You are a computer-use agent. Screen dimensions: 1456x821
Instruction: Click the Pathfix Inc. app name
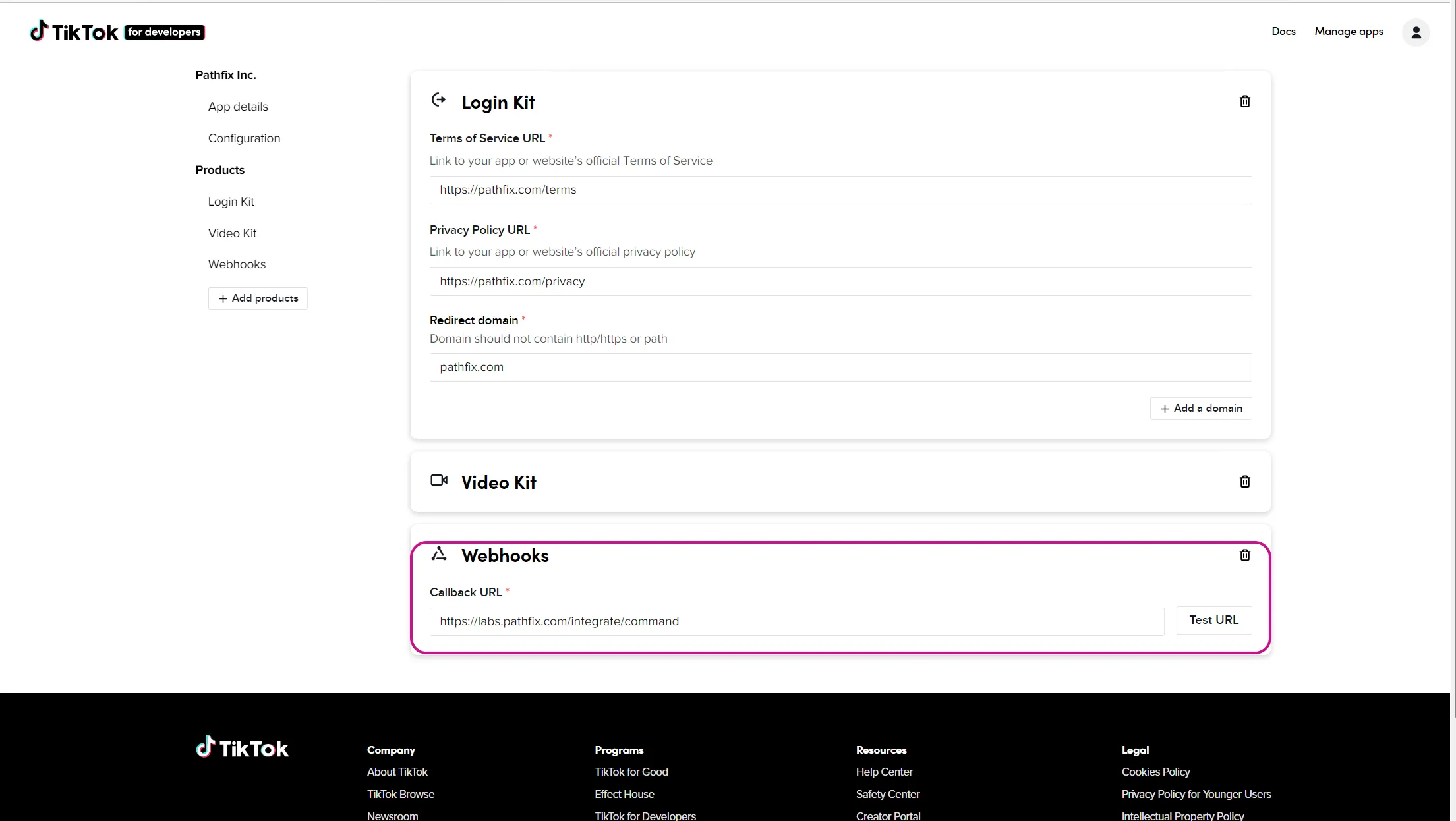[225, 75]
